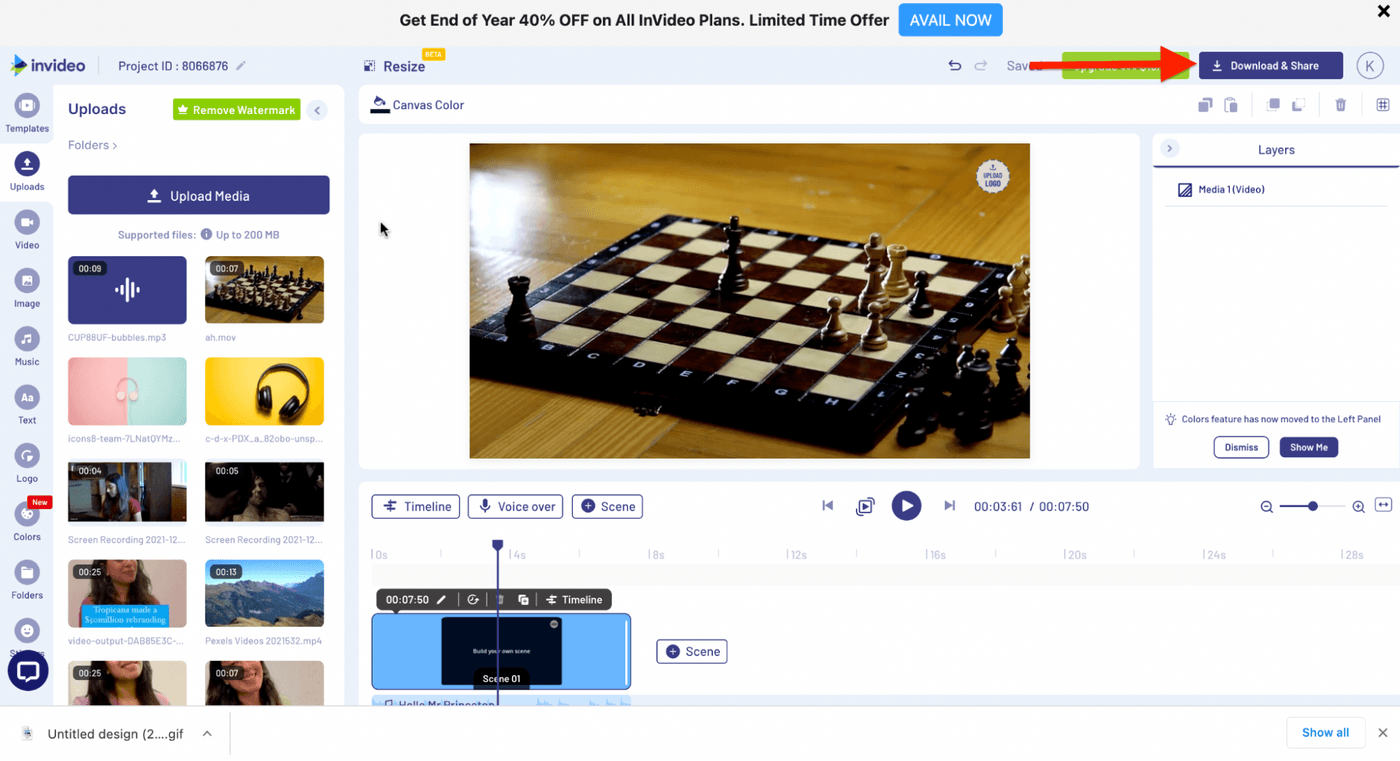Collapse the Uploads panel
Screen dimensions: 1400x761
coord(317,110)
